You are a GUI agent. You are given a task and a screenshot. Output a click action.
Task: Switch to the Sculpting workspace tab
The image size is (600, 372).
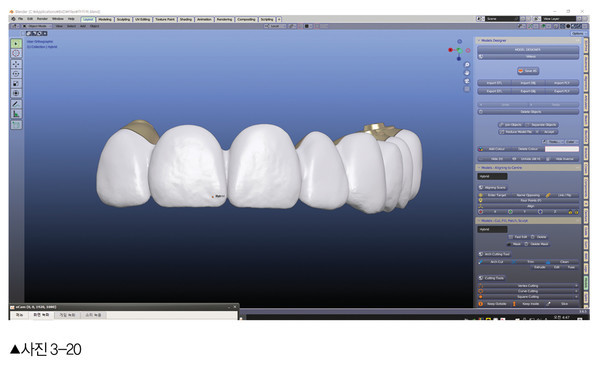tap(123, 19)
